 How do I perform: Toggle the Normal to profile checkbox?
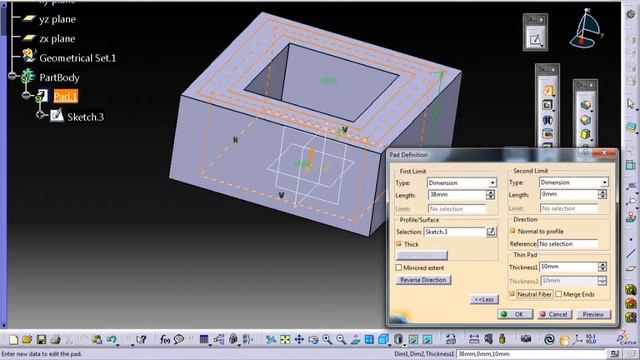click(513, 231)
